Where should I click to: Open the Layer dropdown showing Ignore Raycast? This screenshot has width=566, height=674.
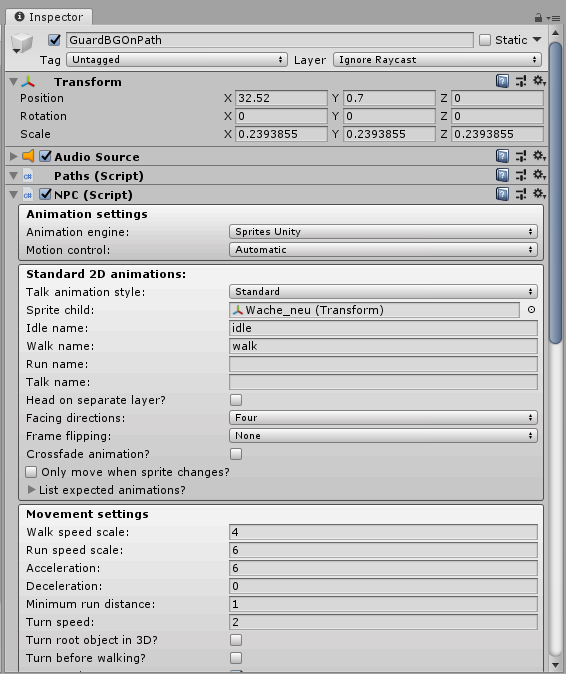coord(437,60)
